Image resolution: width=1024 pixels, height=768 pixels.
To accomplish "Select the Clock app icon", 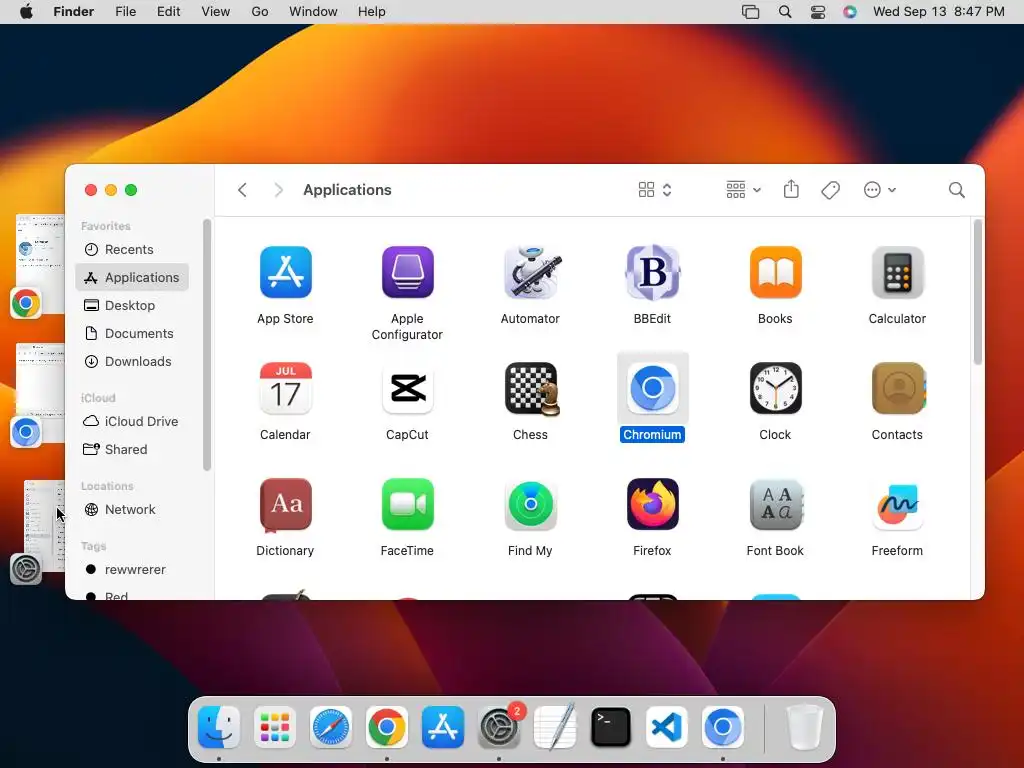I will click(x=775, y=388).
